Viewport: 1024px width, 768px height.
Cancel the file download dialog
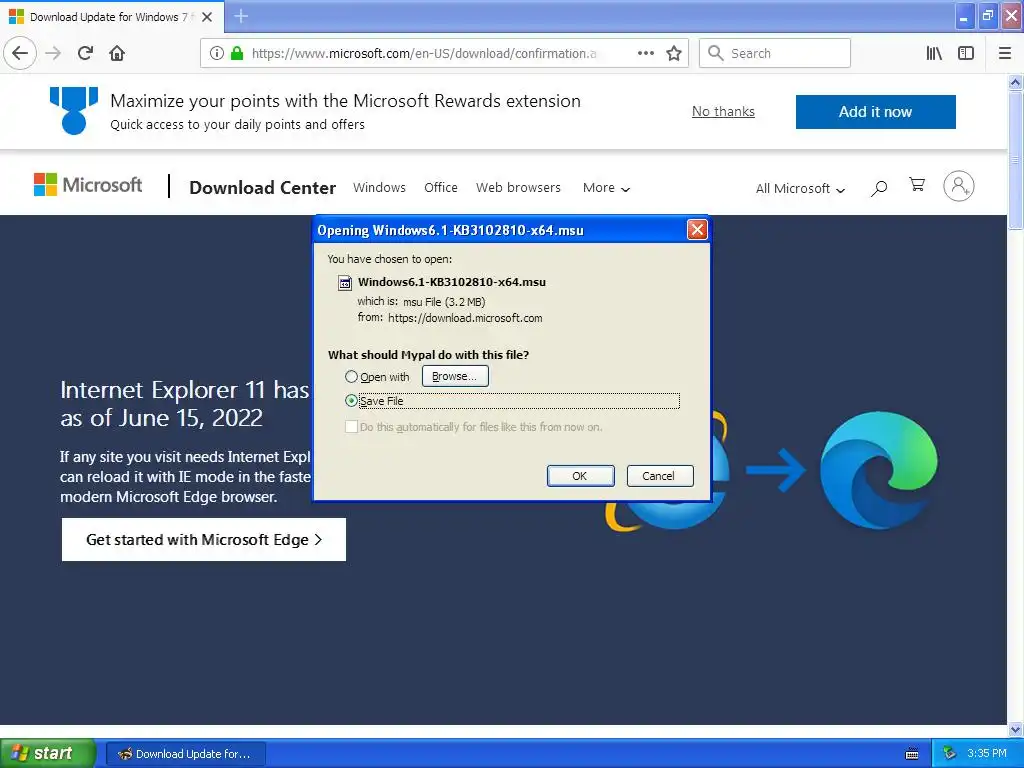pos(659,476)
